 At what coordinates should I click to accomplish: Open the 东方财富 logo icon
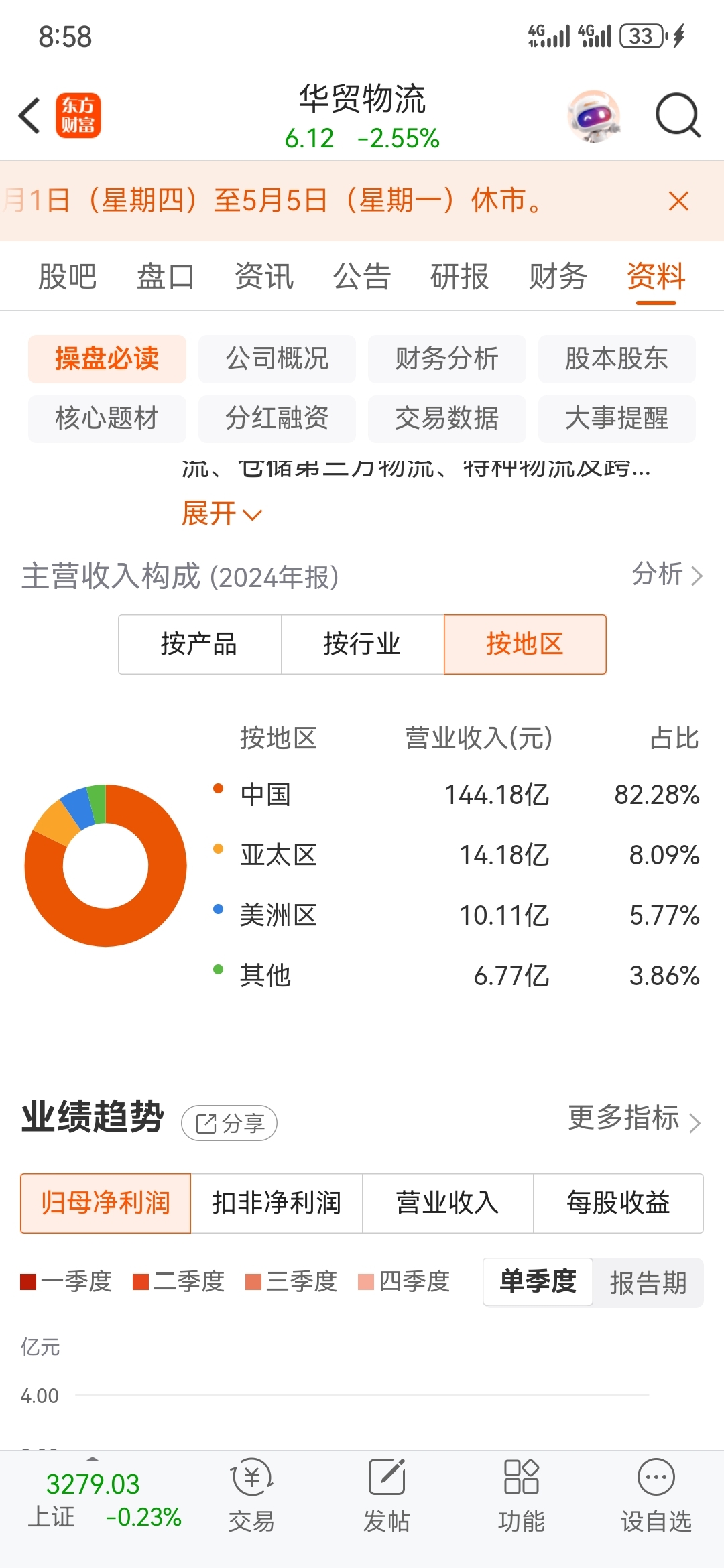pos(78,115)
